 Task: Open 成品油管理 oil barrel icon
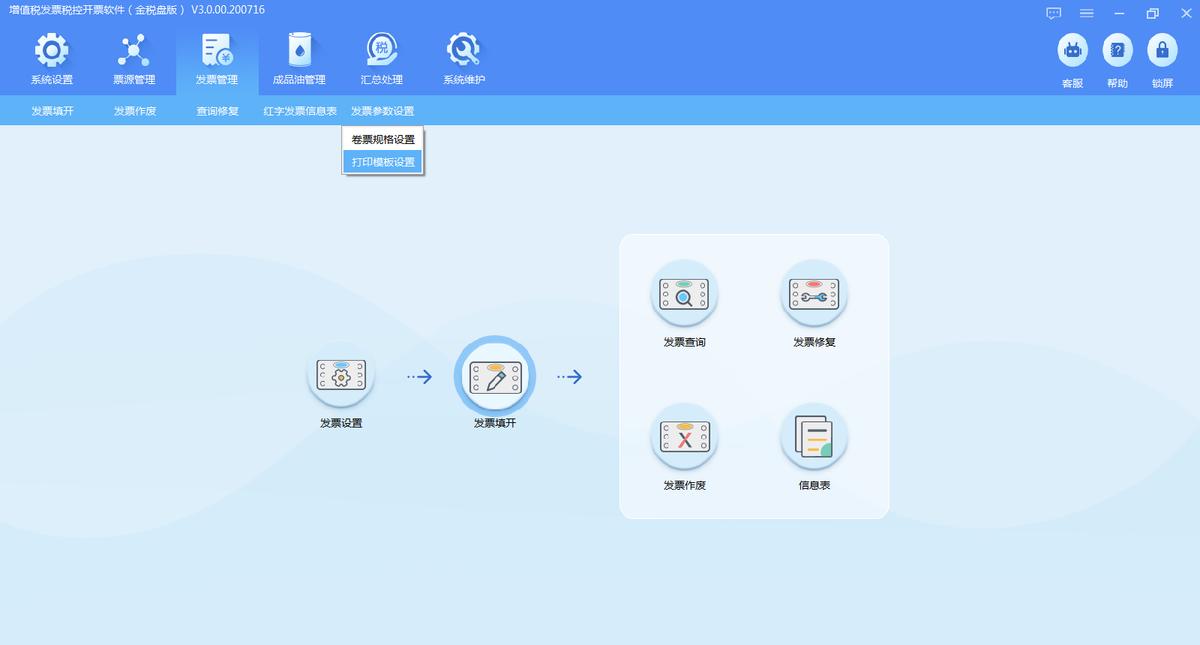[299, 50]
